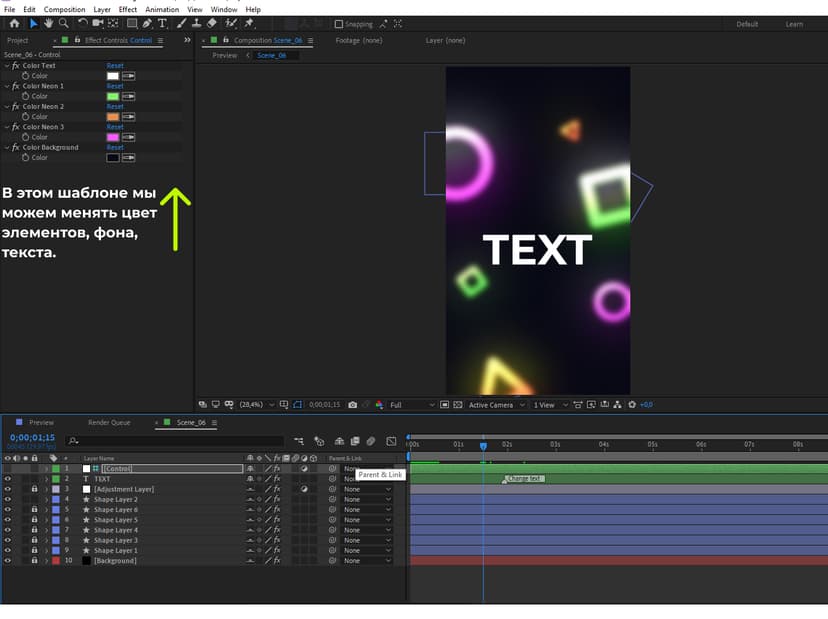
Task: Enable the Snapping checkbox
Action: point(339,24)
